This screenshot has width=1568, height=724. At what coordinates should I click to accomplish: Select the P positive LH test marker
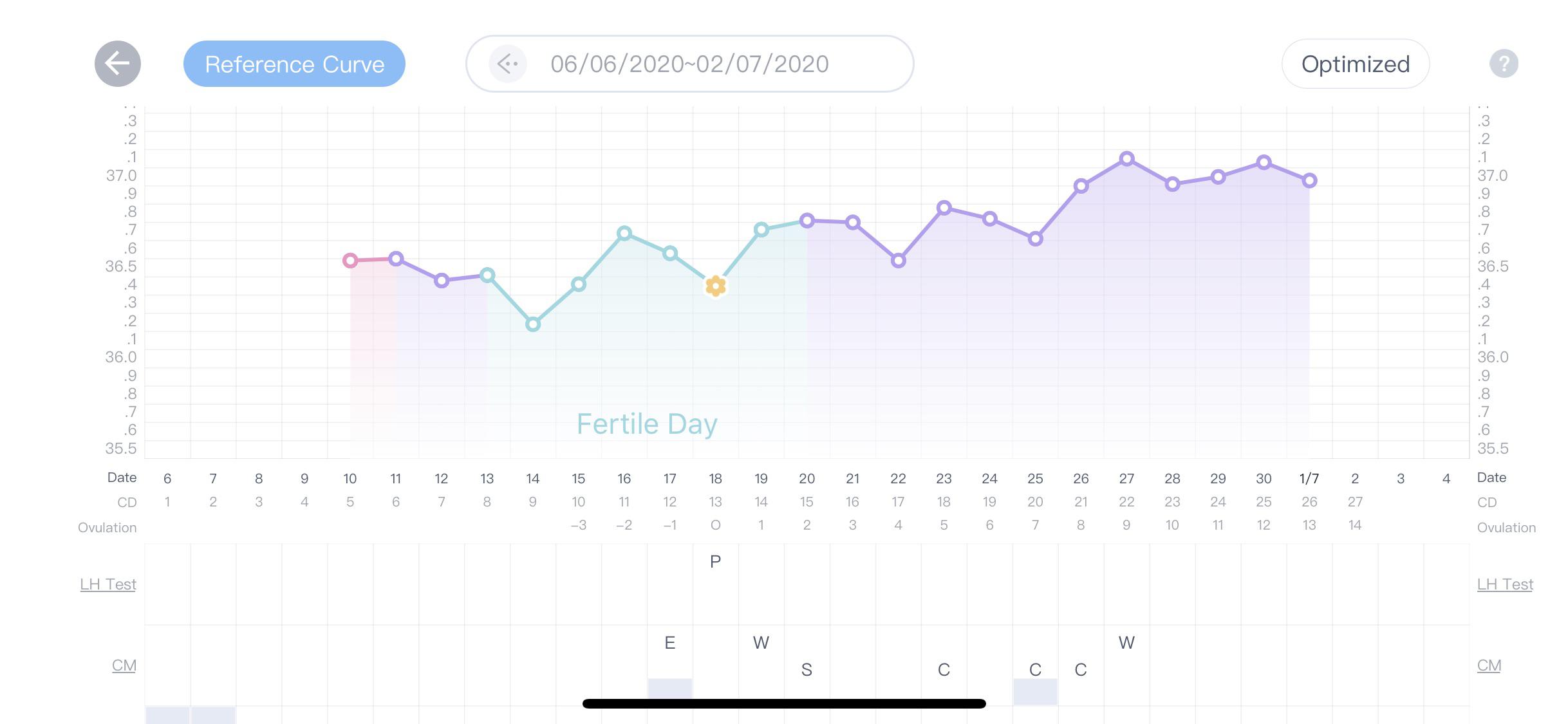[x=715, y=561]
